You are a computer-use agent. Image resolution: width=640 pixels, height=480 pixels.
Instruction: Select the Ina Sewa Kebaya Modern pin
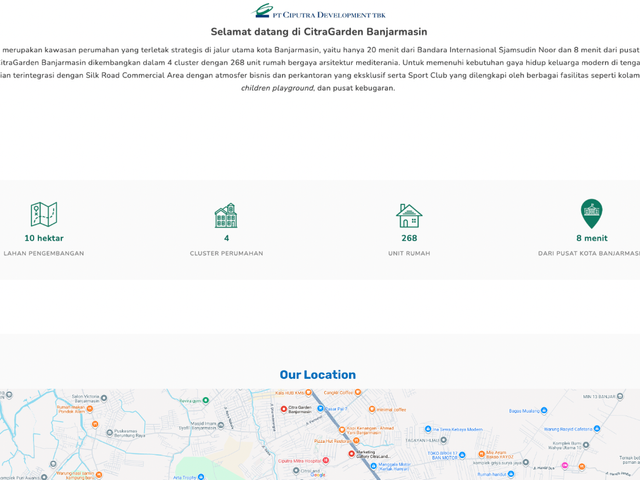point(428,429)
